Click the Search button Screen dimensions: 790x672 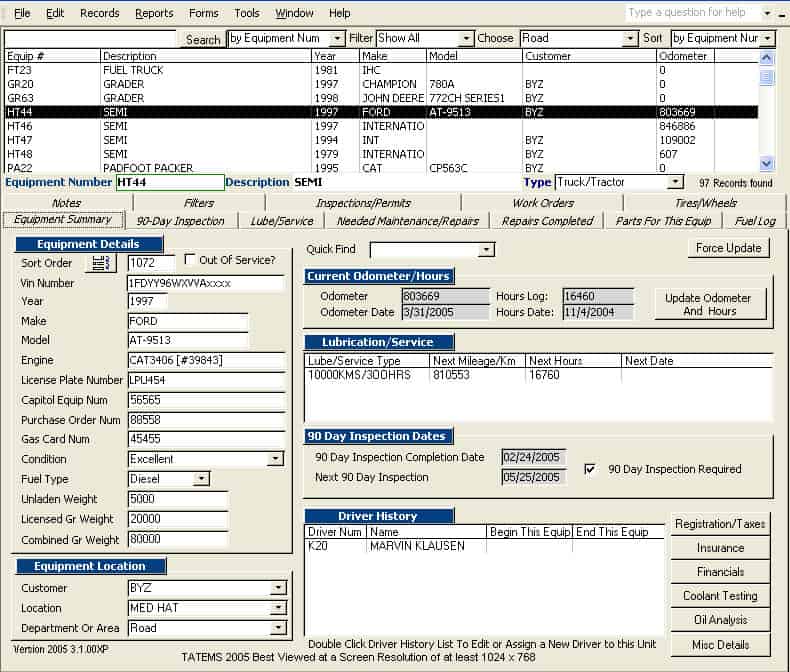pyautogui.click(x=203, y=39)
